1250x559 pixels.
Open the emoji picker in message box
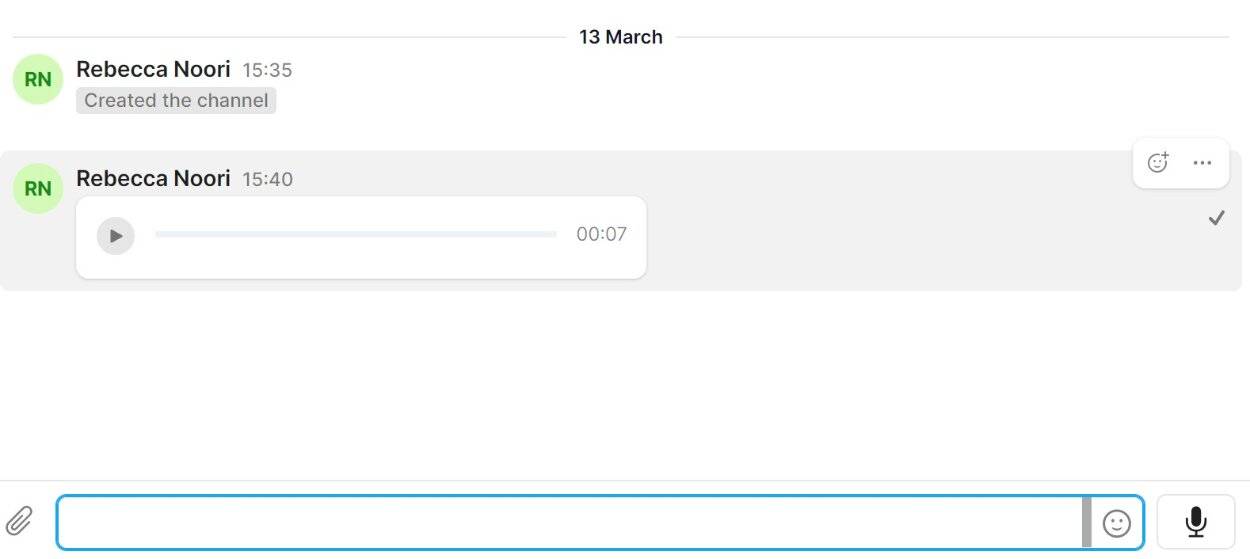point(1116,523)
